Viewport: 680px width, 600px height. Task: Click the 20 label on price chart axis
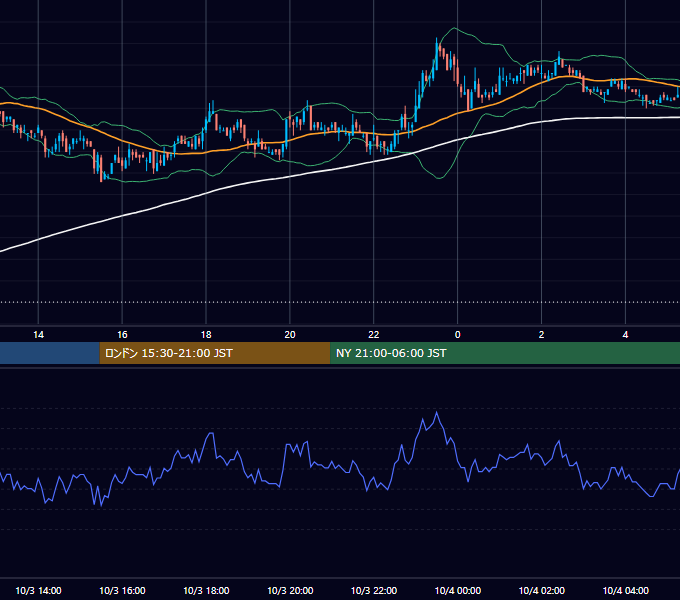pyautogui.click(x=290, y=335)
